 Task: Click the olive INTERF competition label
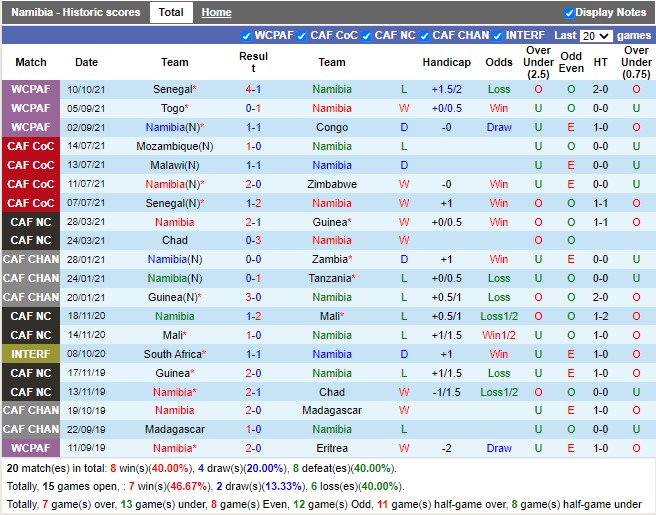31,354
